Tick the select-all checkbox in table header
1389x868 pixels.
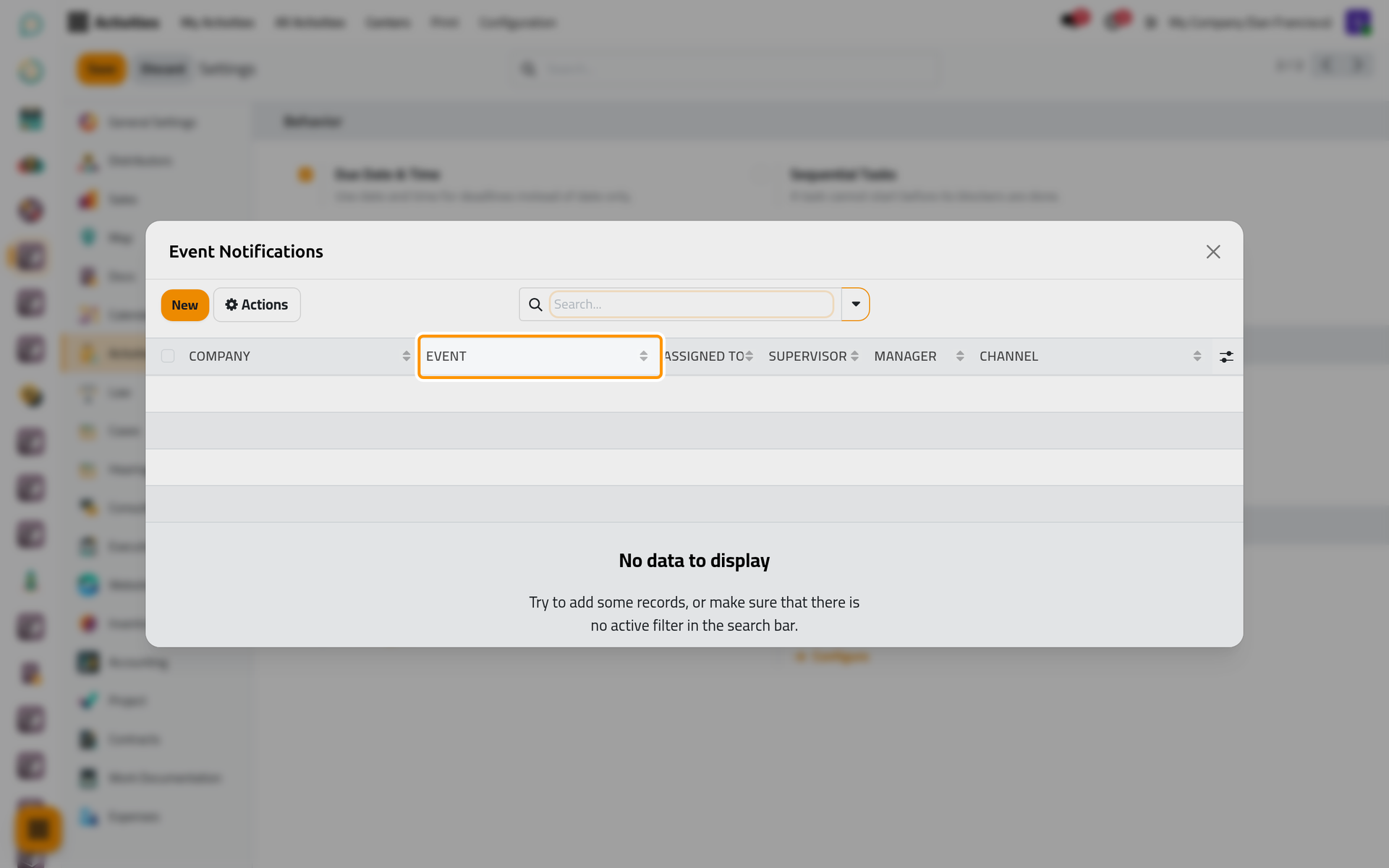coord(168,356)
